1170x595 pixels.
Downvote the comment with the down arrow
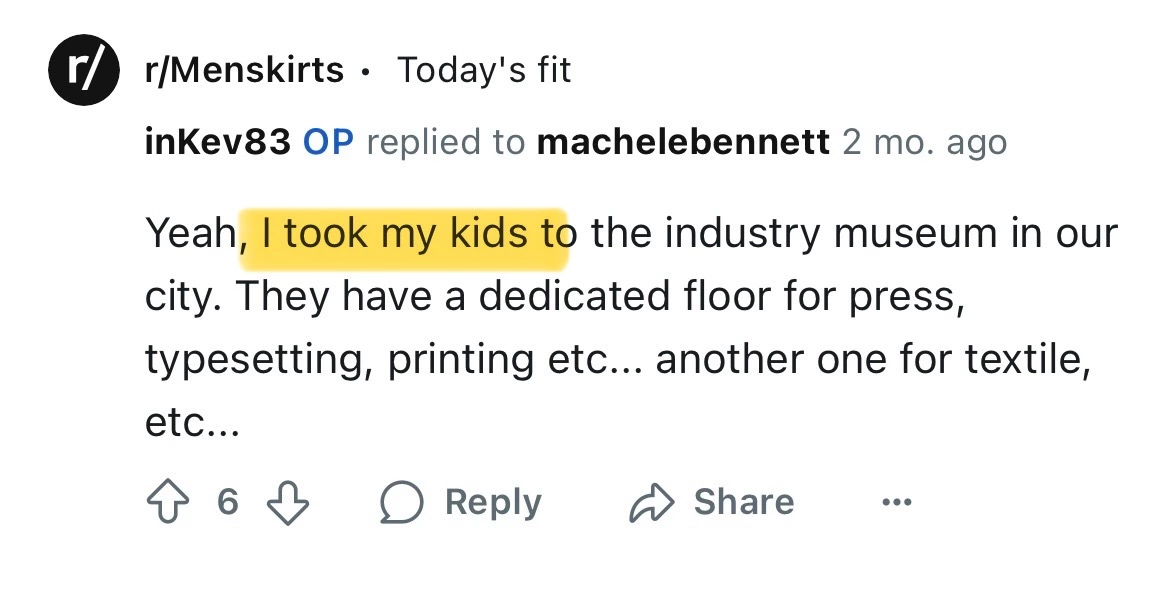[x=287, y=501]
